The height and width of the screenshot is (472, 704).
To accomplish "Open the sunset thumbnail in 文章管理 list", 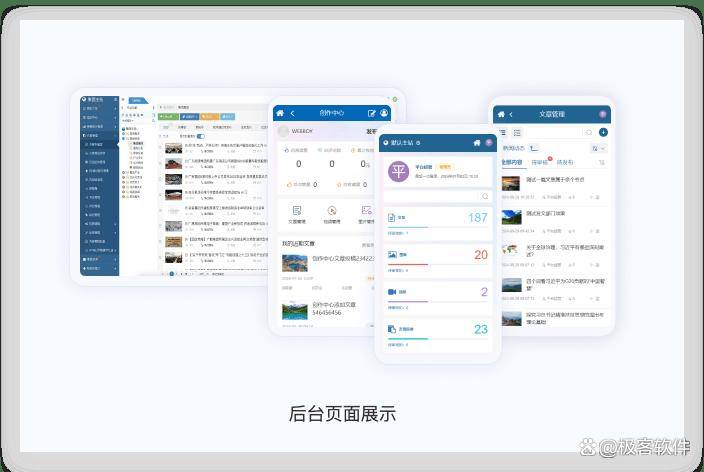I will [510, 183].
